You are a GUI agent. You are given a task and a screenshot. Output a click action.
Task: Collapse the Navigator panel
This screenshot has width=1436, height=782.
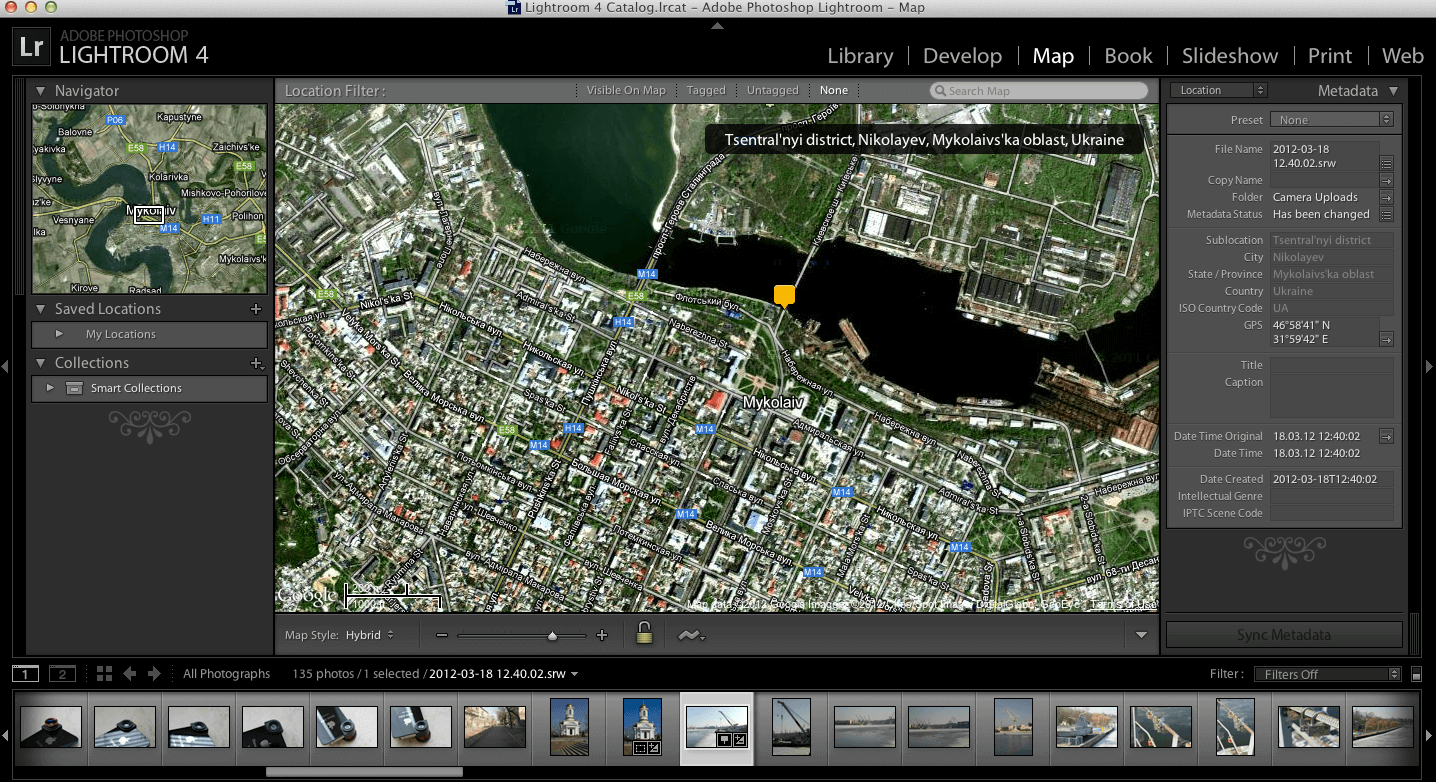[x=40, y=91]
